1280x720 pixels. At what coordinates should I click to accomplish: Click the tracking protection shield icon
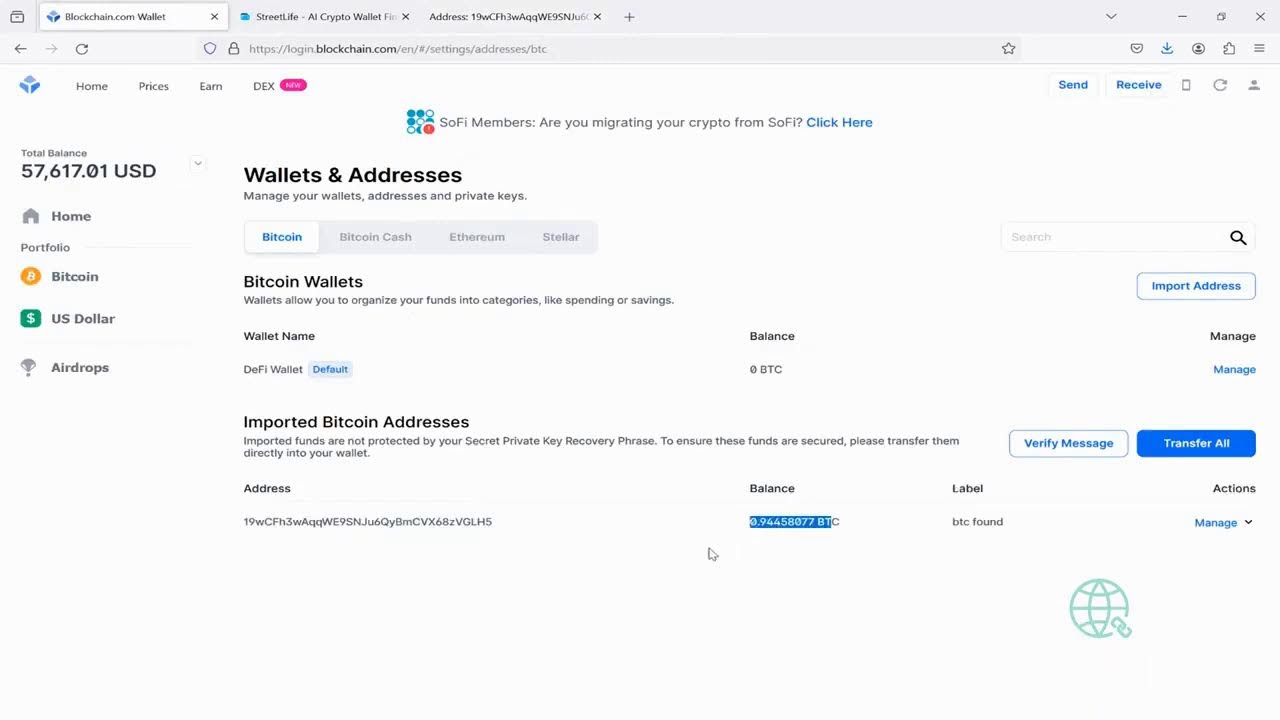pos(210,48)
